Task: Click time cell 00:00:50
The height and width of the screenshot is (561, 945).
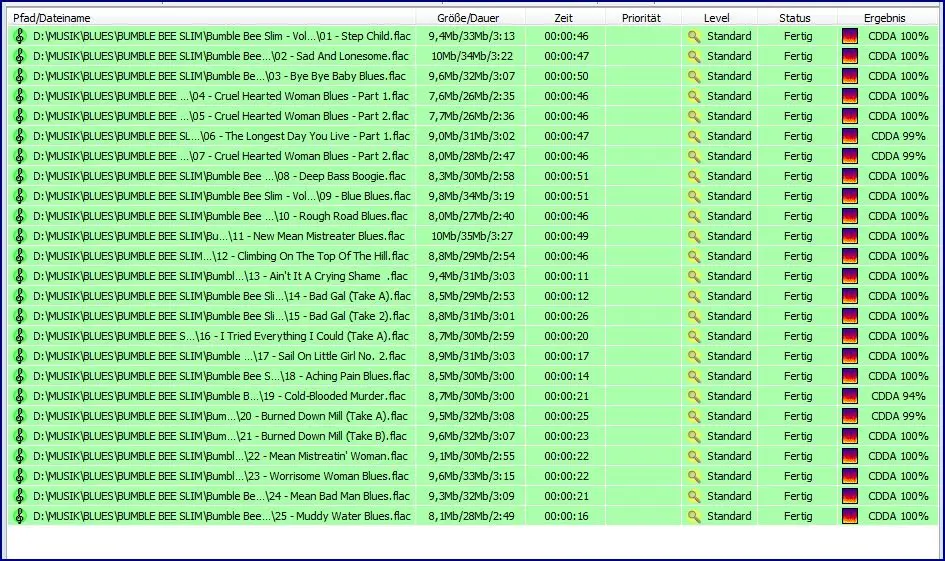Action: [x=566, y=76]
